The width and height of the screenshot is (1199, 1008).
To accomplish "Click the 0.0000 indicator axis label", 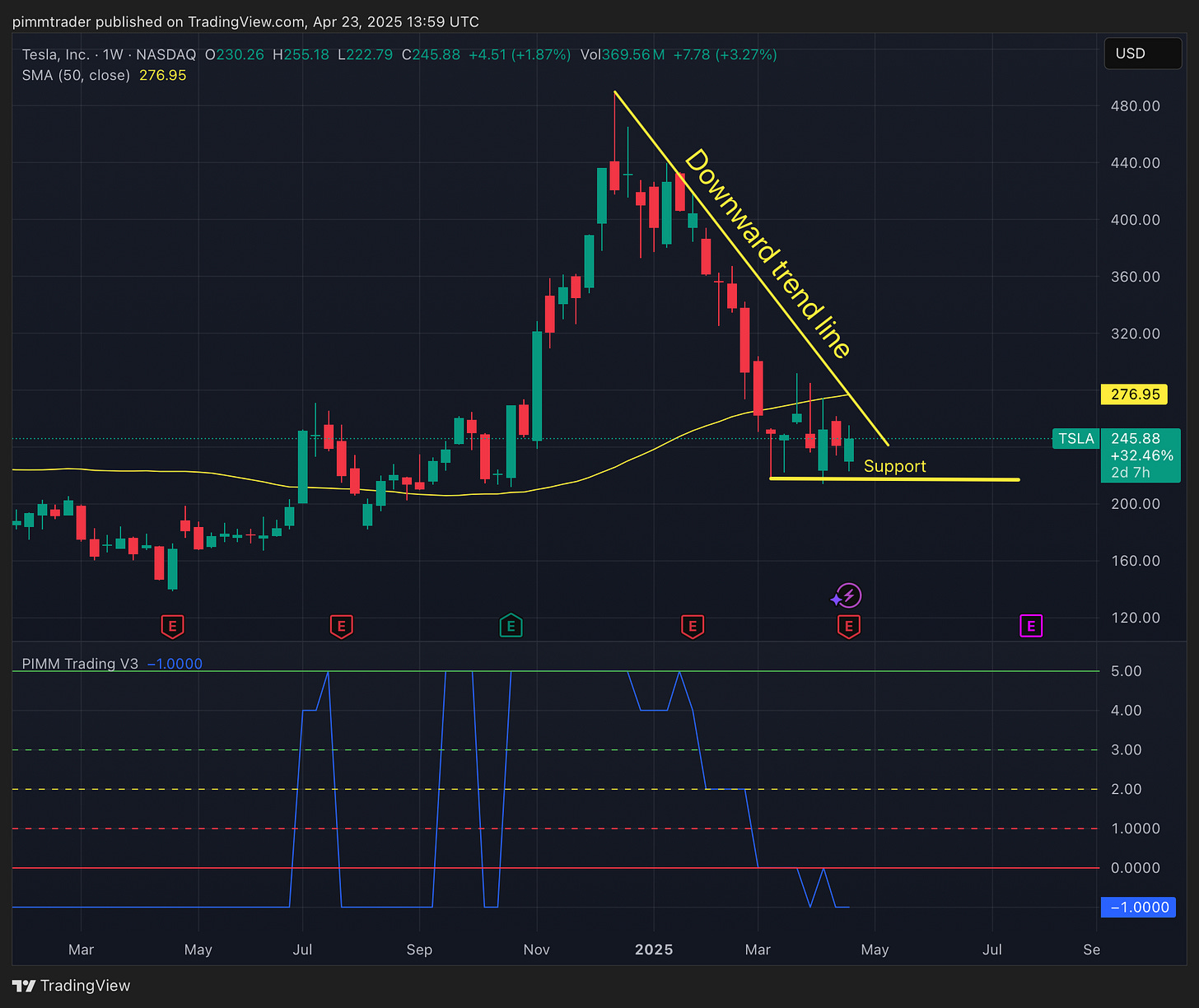I will 1136,868.
